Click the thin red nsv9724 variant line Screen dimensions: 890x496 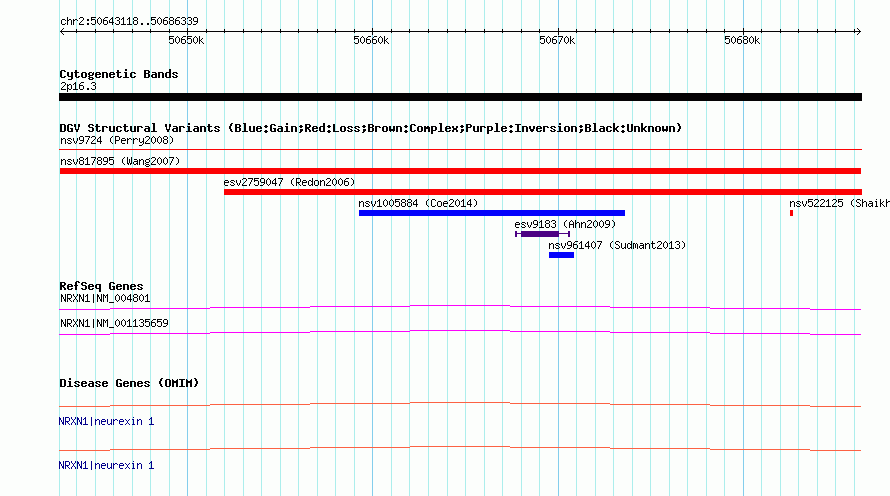tap(460, 149)
